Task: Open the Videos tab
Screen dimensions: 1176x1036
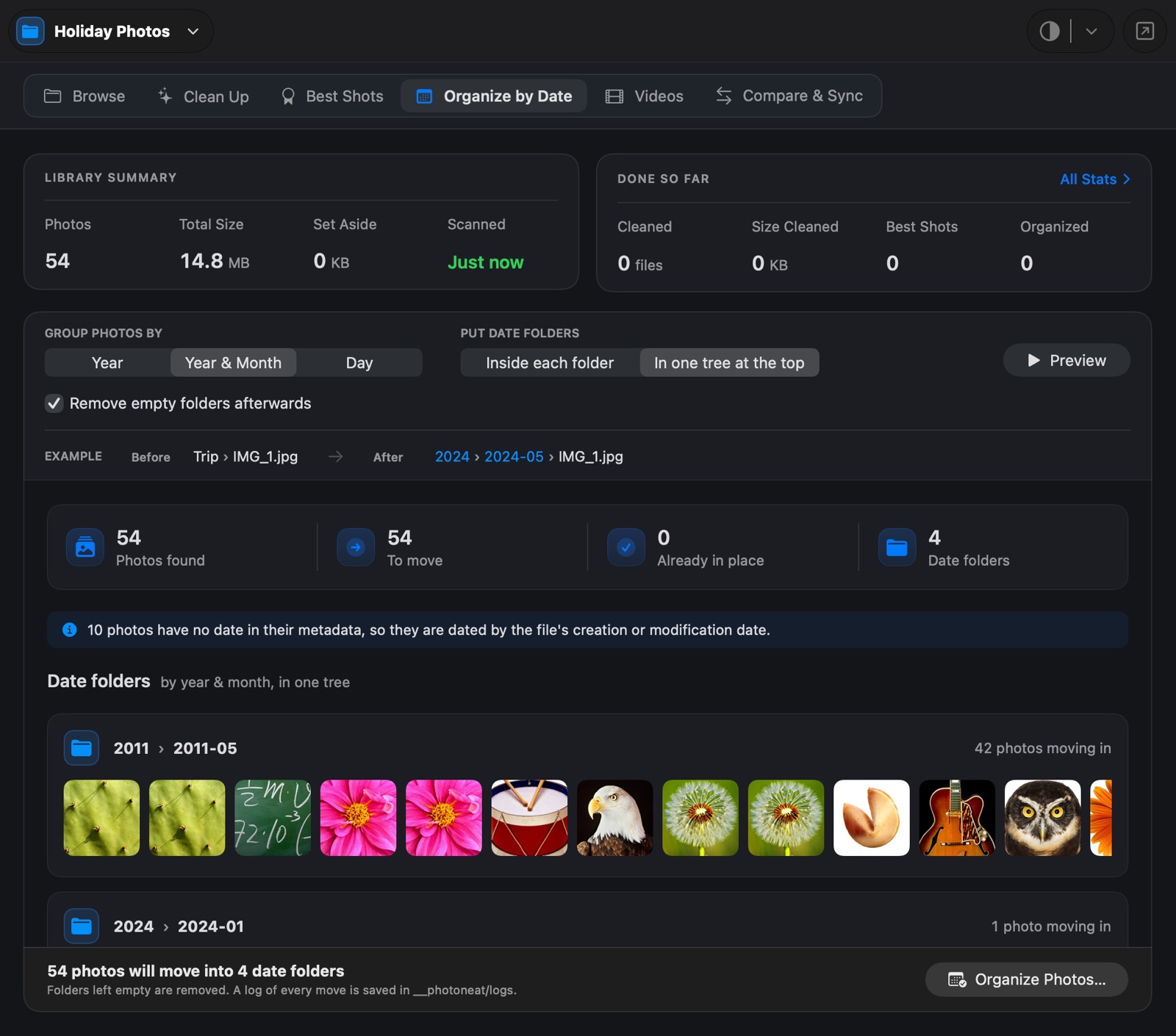Action: tap(645, 96)
